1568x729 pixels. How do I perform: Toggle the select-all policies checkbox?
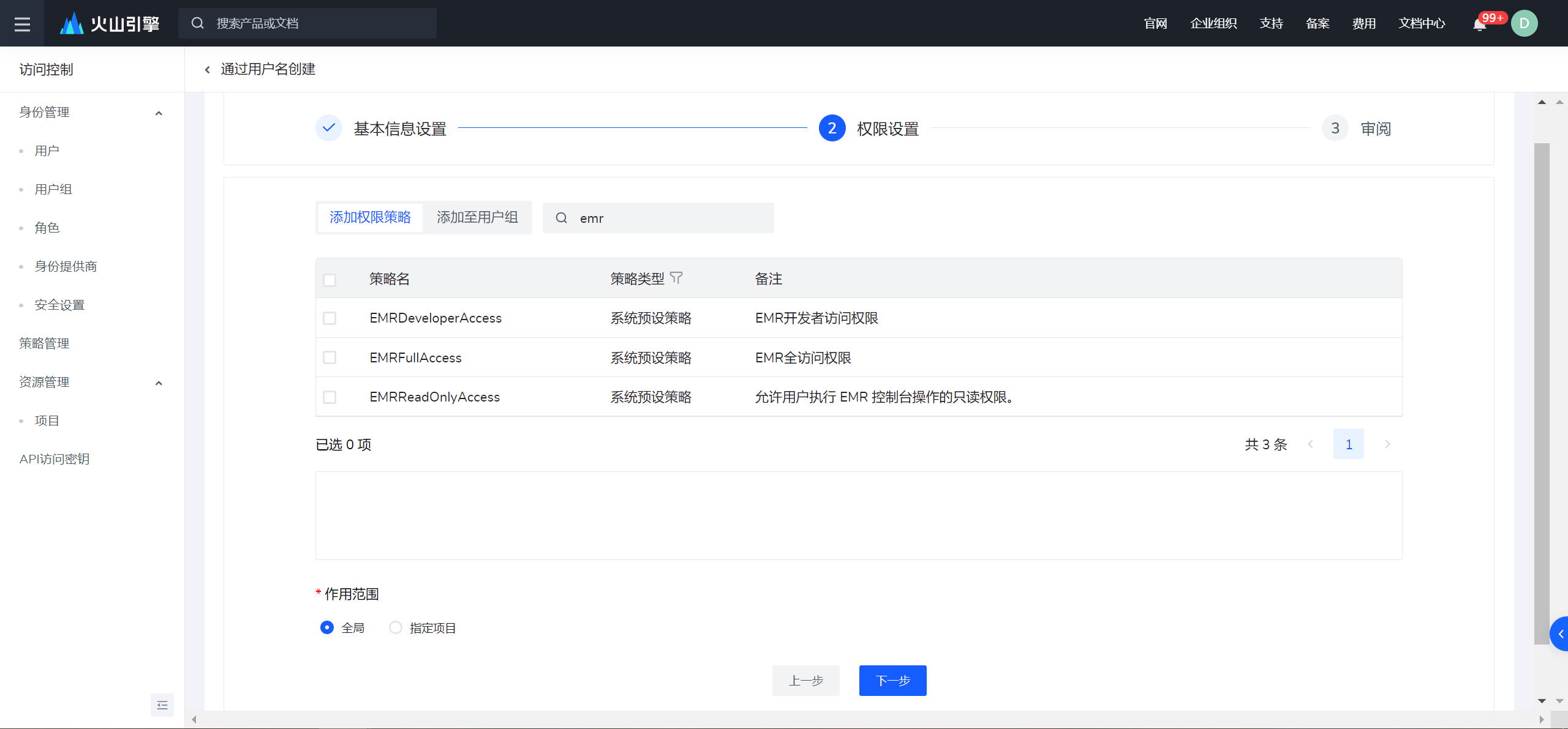pyautogui.click(x=330, y=280)
